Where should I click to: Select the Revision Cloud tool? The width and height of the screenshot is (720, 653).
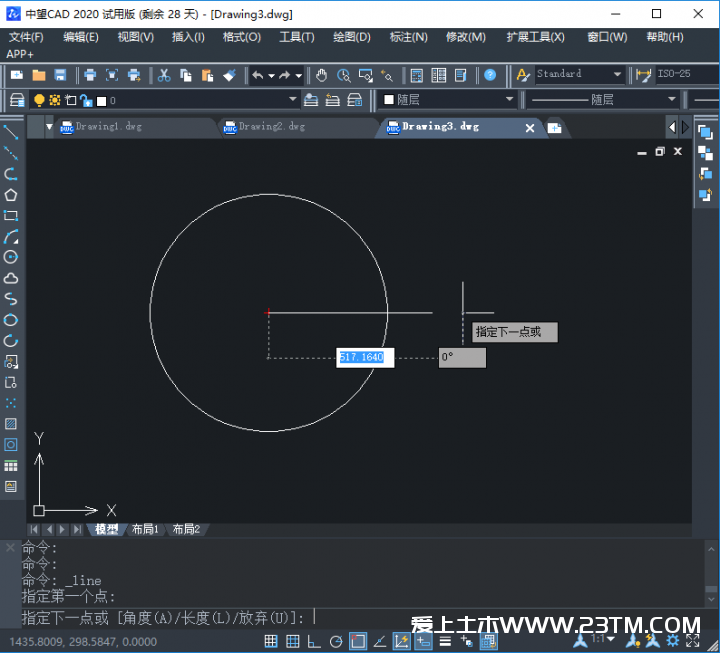coord(11,278)
